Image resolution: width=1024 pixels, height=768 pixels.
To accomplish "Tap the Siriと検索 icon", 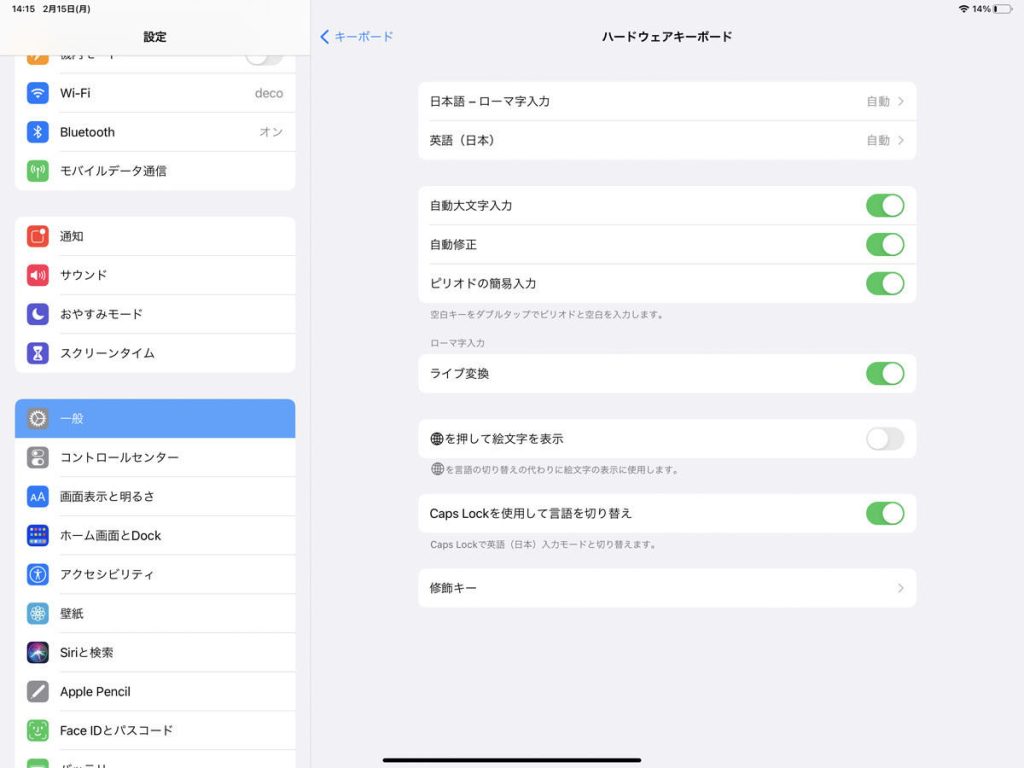I will click(38, 652).
